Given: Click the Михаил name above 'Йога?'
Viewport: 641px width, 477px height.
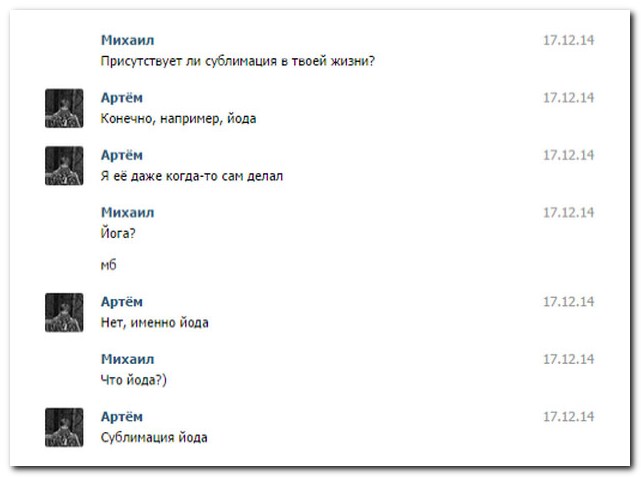Looking at the screenshot, I should coord(128,212).
